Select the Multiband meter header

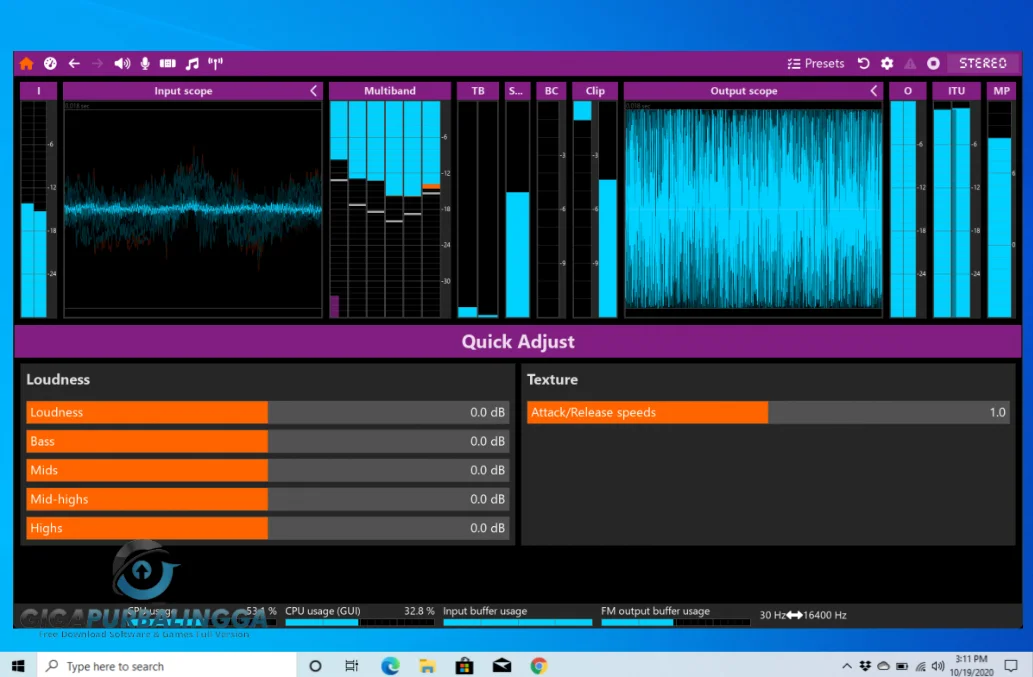(x=390, y=91)
